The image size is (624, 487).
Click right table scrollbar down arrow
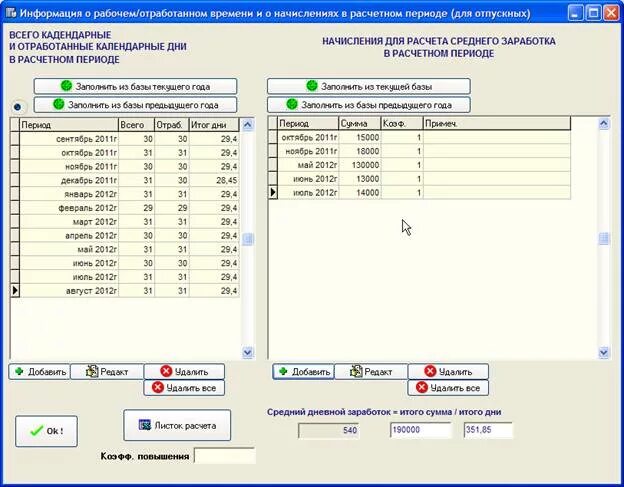pos(604,352)
